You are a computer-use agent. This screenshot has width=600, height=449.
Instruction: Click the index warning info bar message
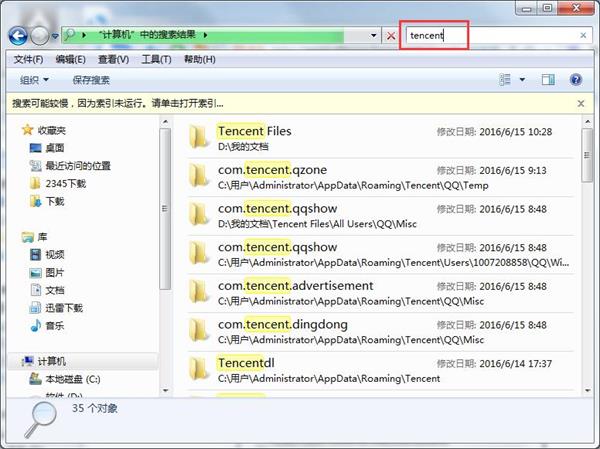click(118, 103)
